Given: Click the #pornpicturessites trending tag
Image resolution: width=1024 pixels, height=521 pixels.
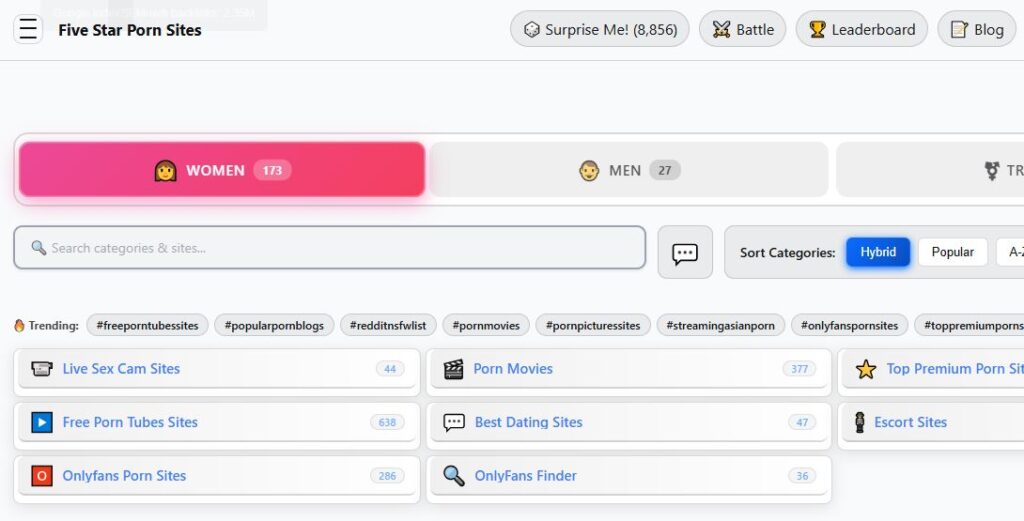Looking at the screenshot, I should 593,325.
